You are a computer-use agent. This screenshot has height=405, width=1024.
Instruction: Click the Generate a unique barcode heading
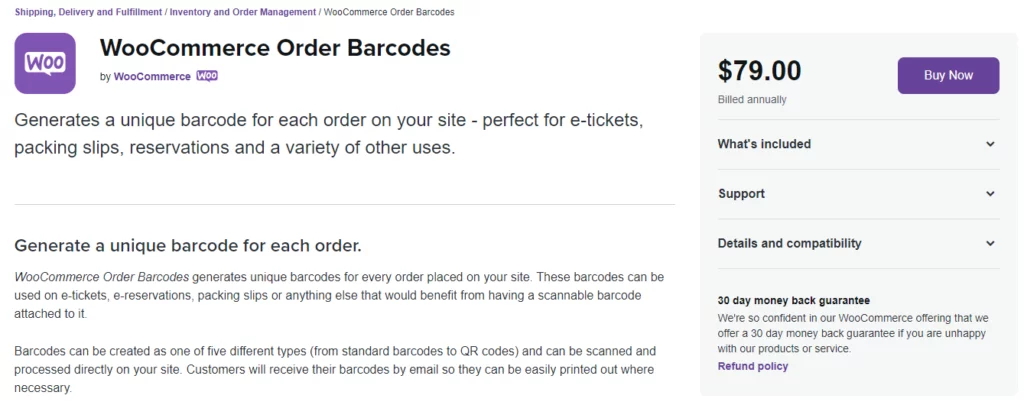click(187, 246)
